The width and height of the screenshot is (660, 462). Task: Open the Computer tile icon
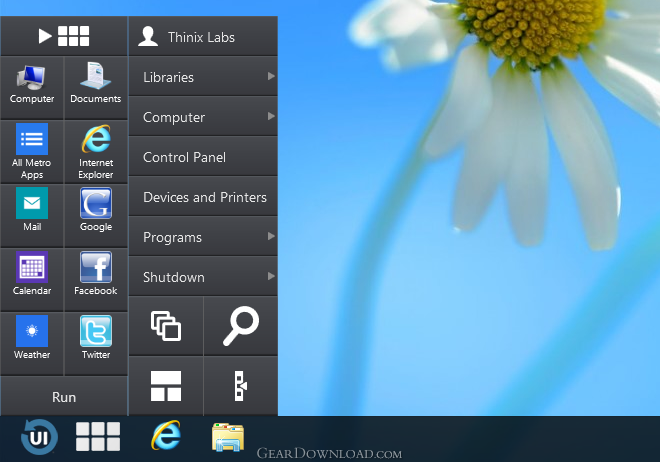[x=32, y=78]
